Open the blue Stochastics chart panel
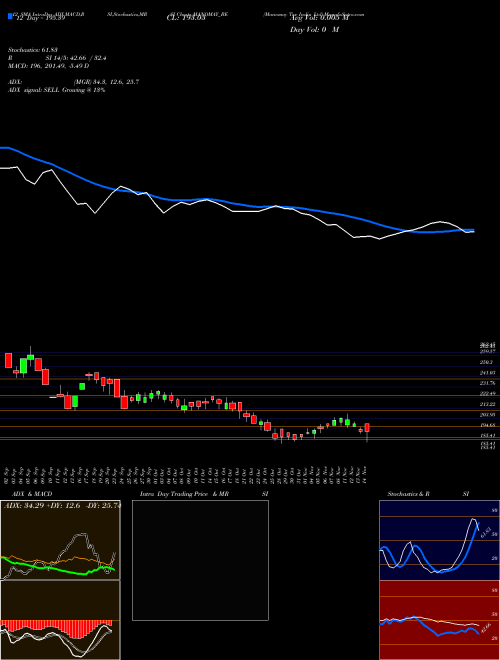This screenshot has height=660, width=500. (439, 540)
